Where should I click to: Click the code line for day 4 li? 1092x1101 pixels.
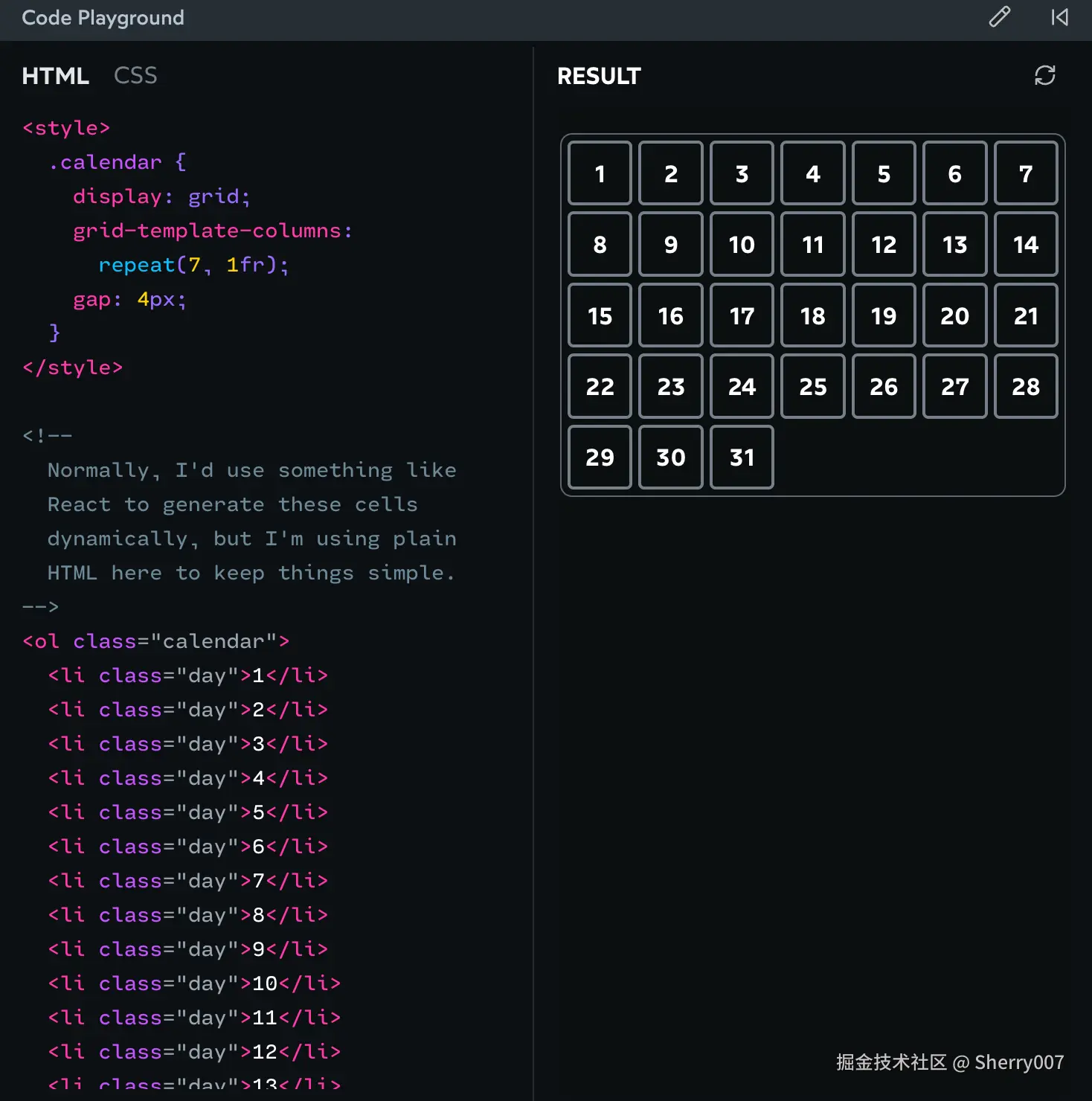click(187, 778)
